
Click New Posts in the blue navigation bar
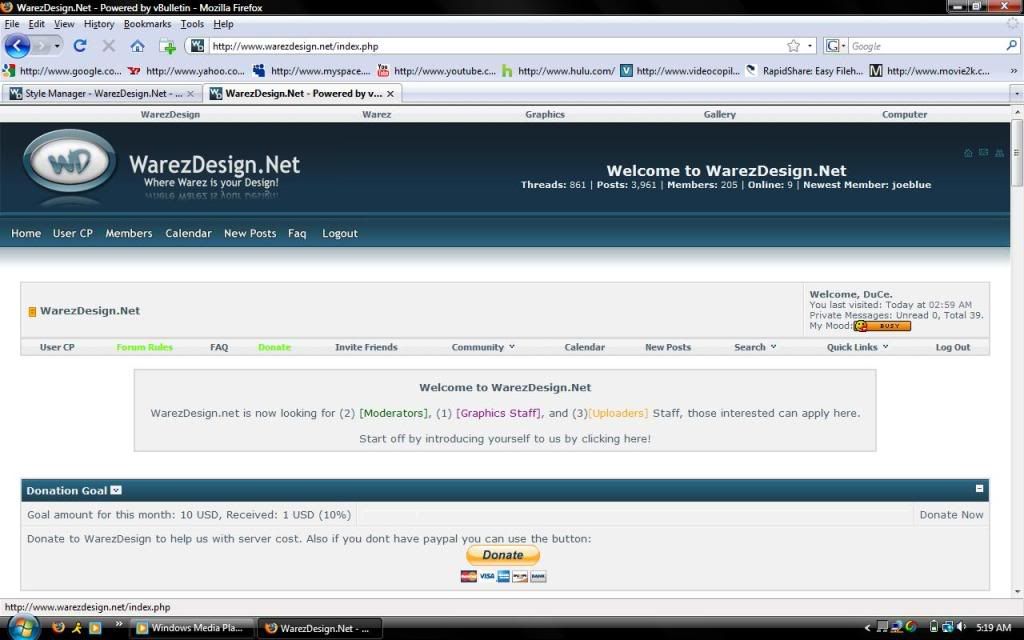pyautogui.click(x=249, y=233)
